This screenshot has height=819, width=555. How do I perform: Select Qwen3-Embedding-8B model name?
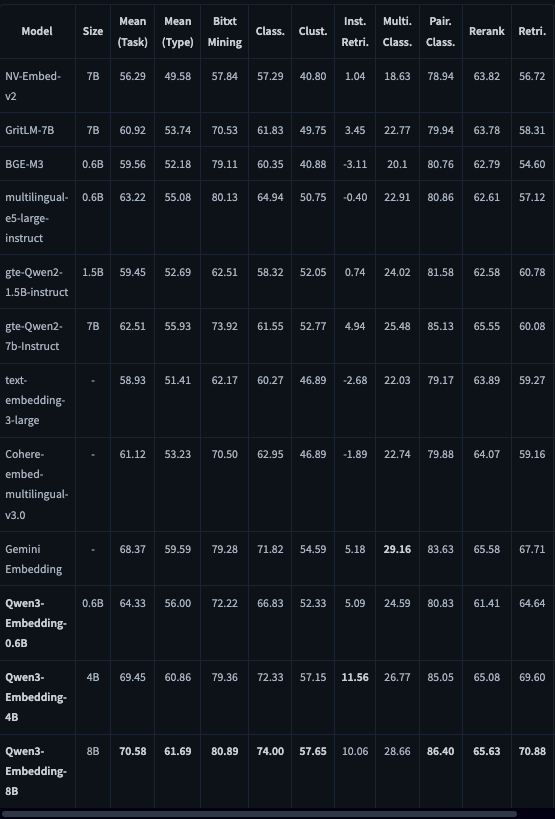coord(36,771)
